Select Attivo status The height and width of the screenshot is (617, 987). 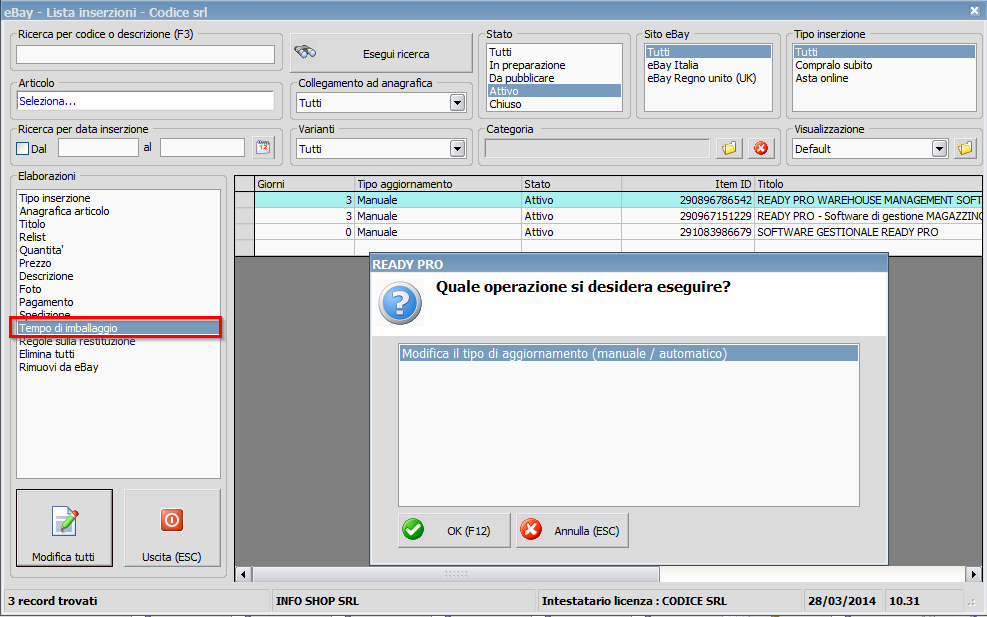[554, 91]
